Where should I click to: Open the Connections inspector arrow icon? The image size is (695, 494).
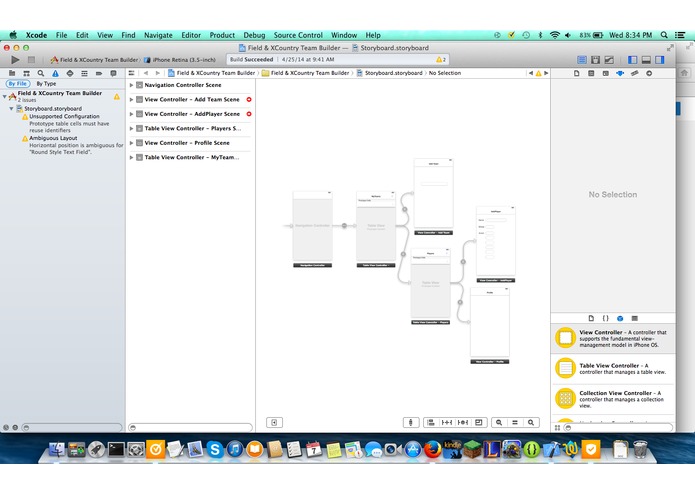click(649, 73)
